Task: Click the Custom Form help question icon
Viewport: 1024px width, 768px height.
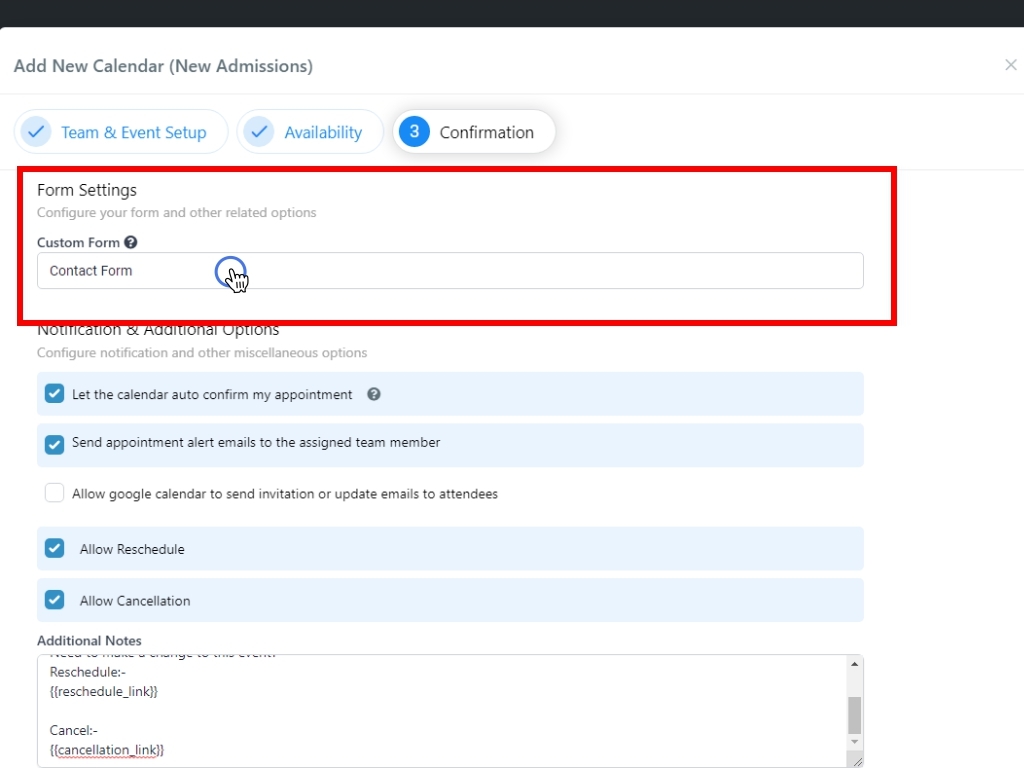Action: 131,242
